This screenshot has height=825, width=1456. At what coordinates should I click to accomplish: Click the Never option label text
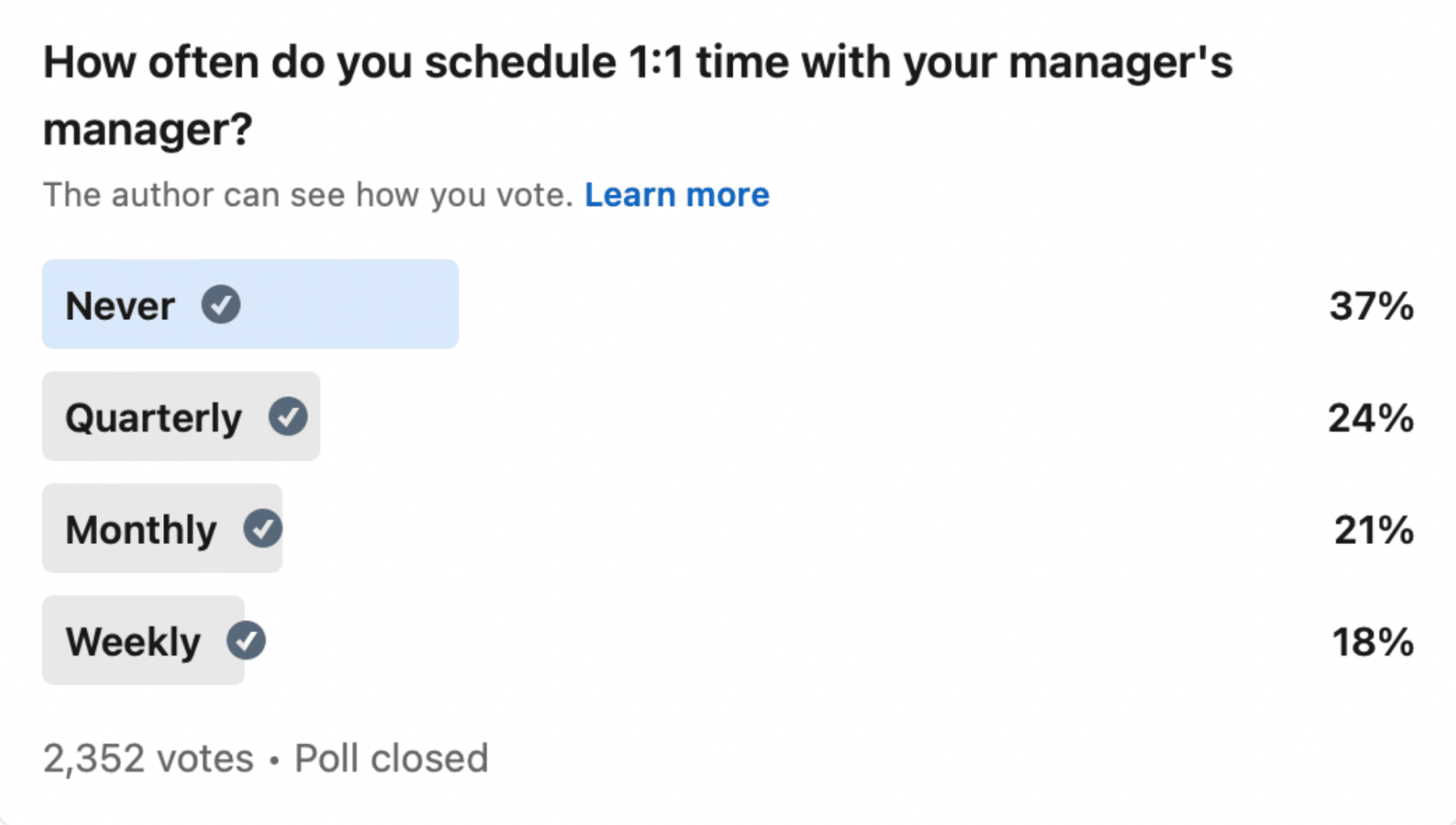pos(120,306)
